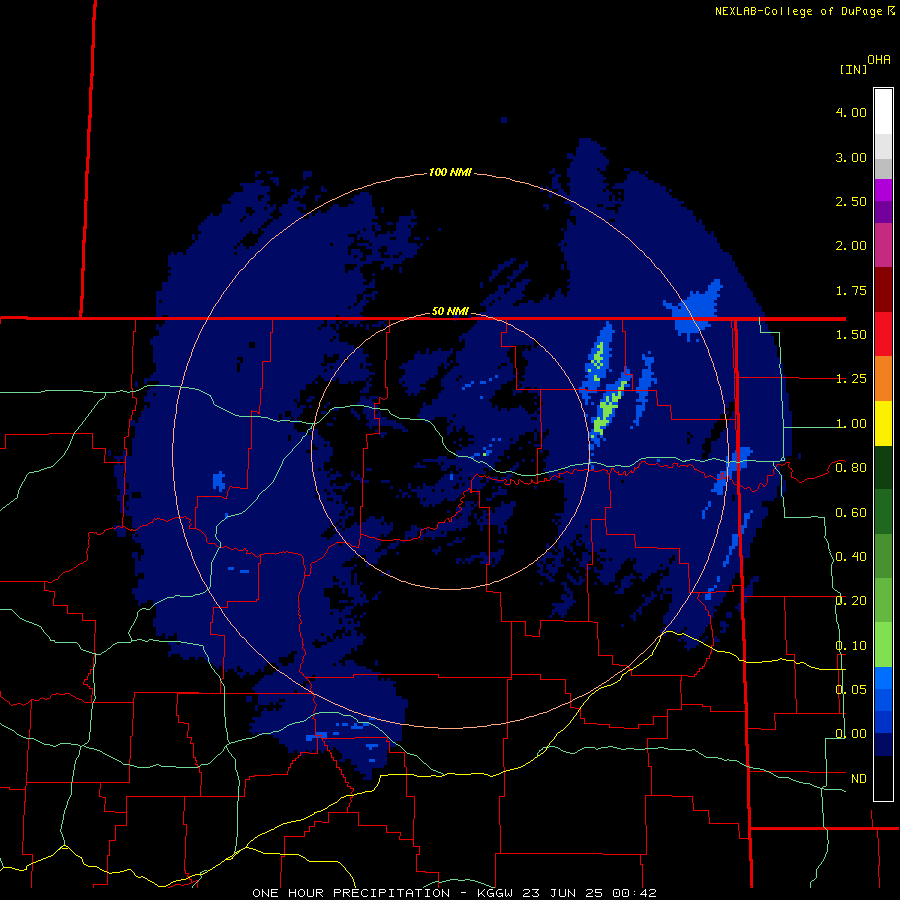This screenshot has height=900, width=900.
Task: Select the 2.00 legend value
Action: (x=851, y=246)
